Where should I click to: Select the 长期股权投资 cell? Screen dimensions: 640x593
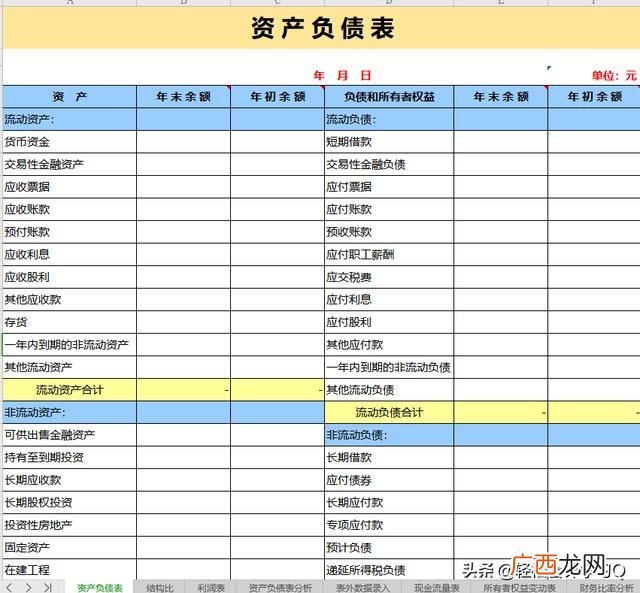(69, 502)
